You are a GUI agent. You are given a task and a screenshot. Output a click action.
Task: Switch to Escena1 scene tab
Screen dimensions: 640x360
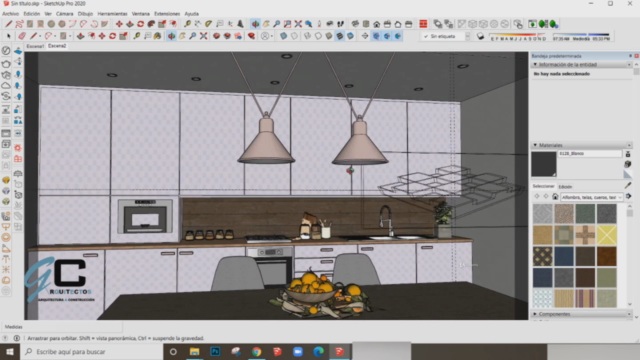(35, 46)
